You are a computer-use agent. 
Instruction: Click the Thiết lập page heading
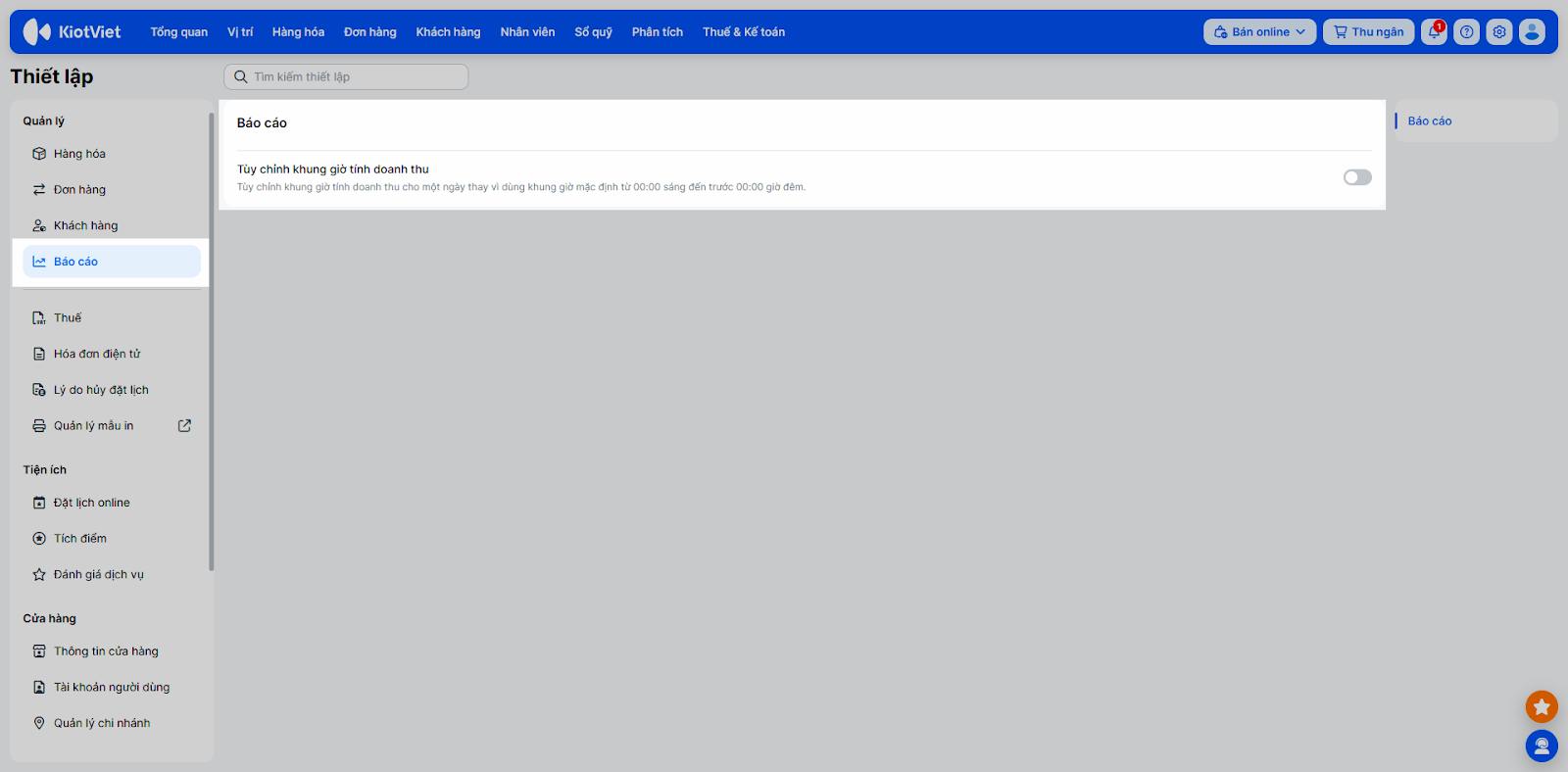tap(52, 76)
